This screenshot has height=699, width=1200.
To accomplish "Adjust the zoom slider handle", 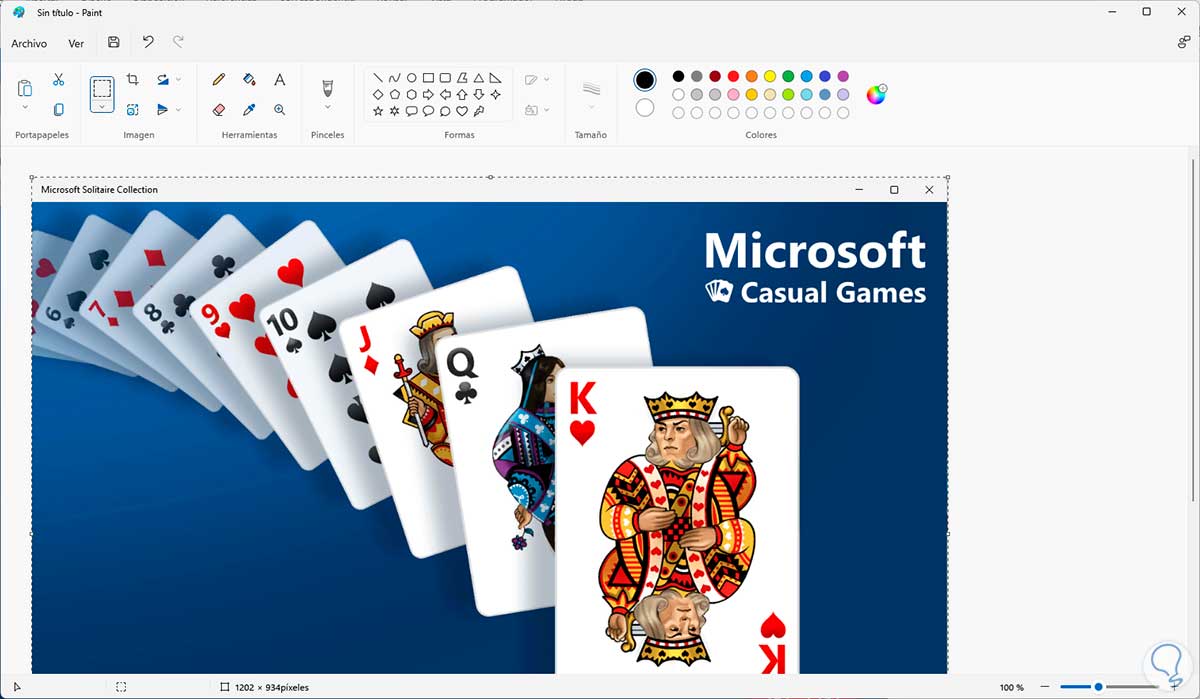I will [x=1099, y=687].
